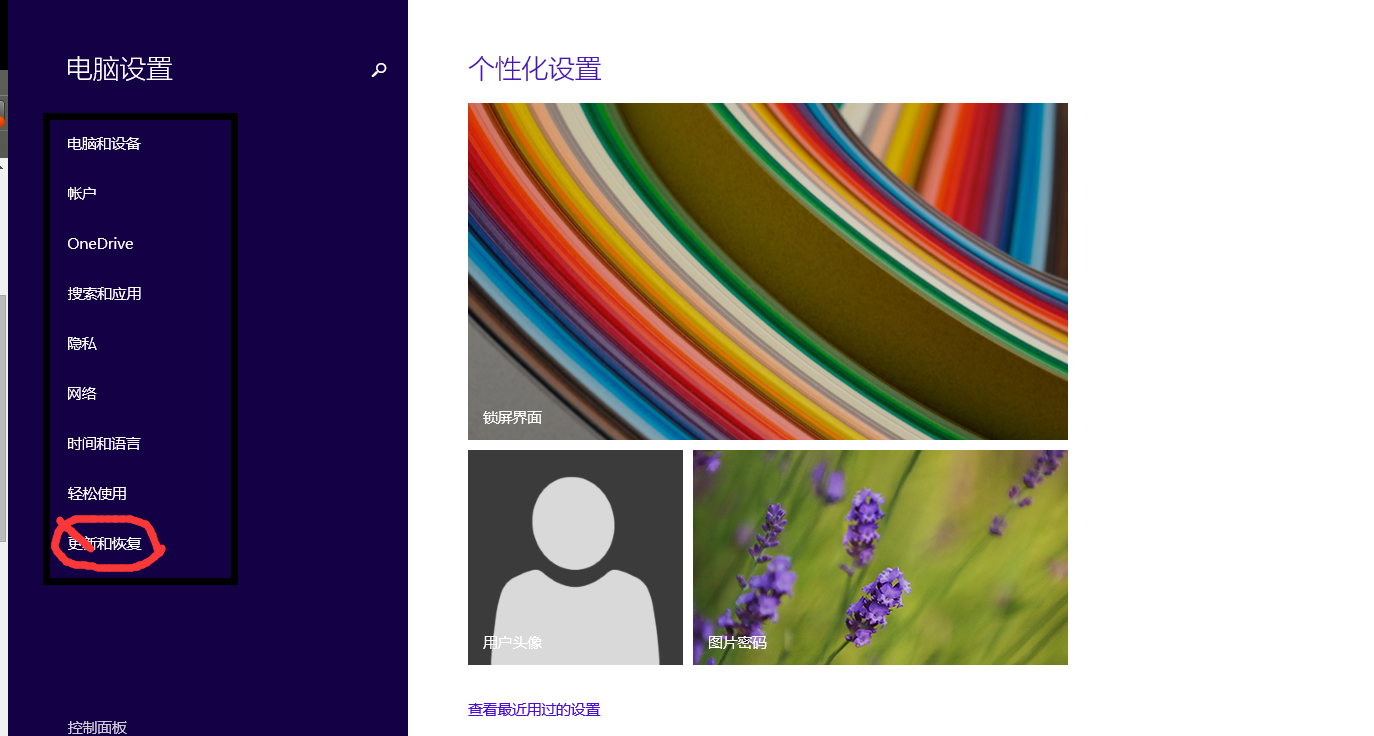
Task: Choose 轻松使用 in the sidebar
Action: coord(97,494)
